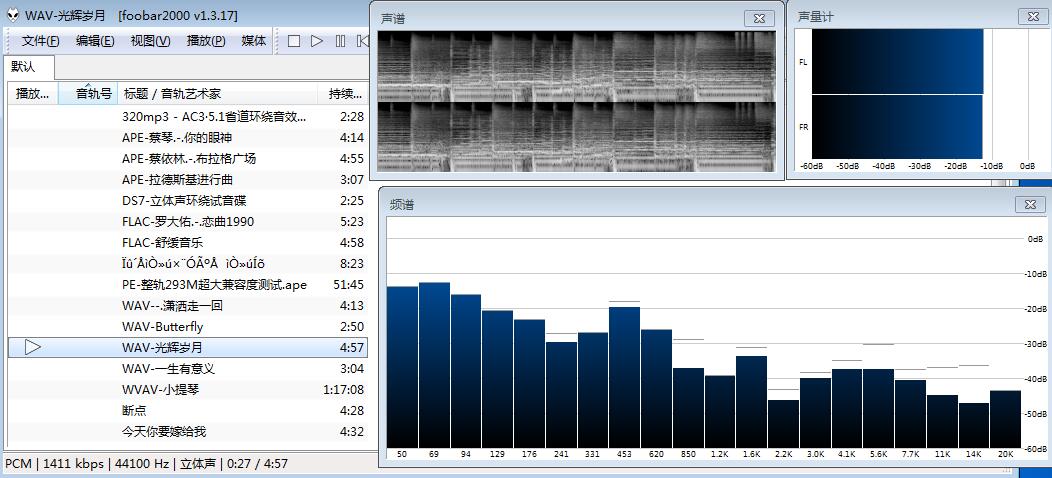Open the 媒体 menu
This screenshot has width=1052, height=478.
(x=254, y=41)
